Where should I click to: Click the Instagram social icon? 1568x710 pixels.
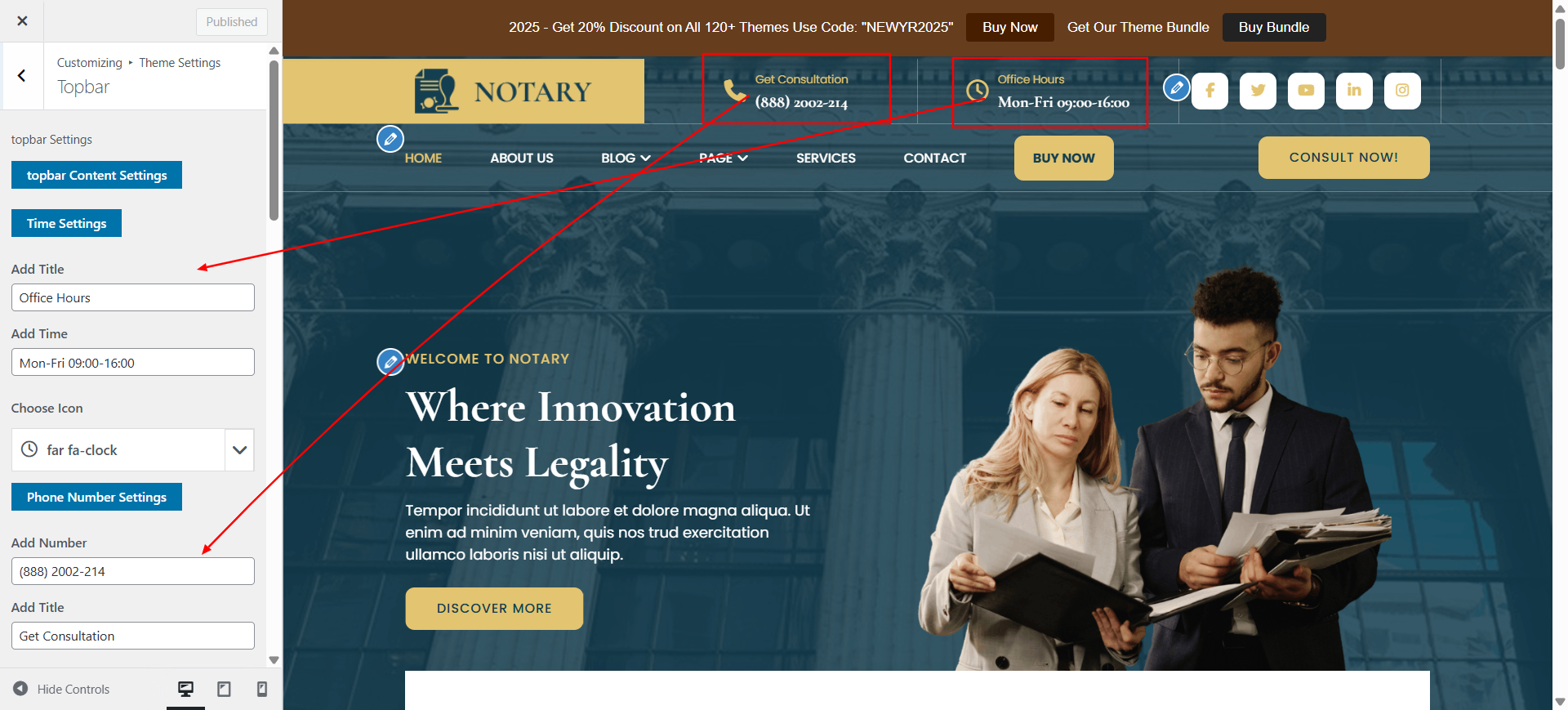point(1402,91)
